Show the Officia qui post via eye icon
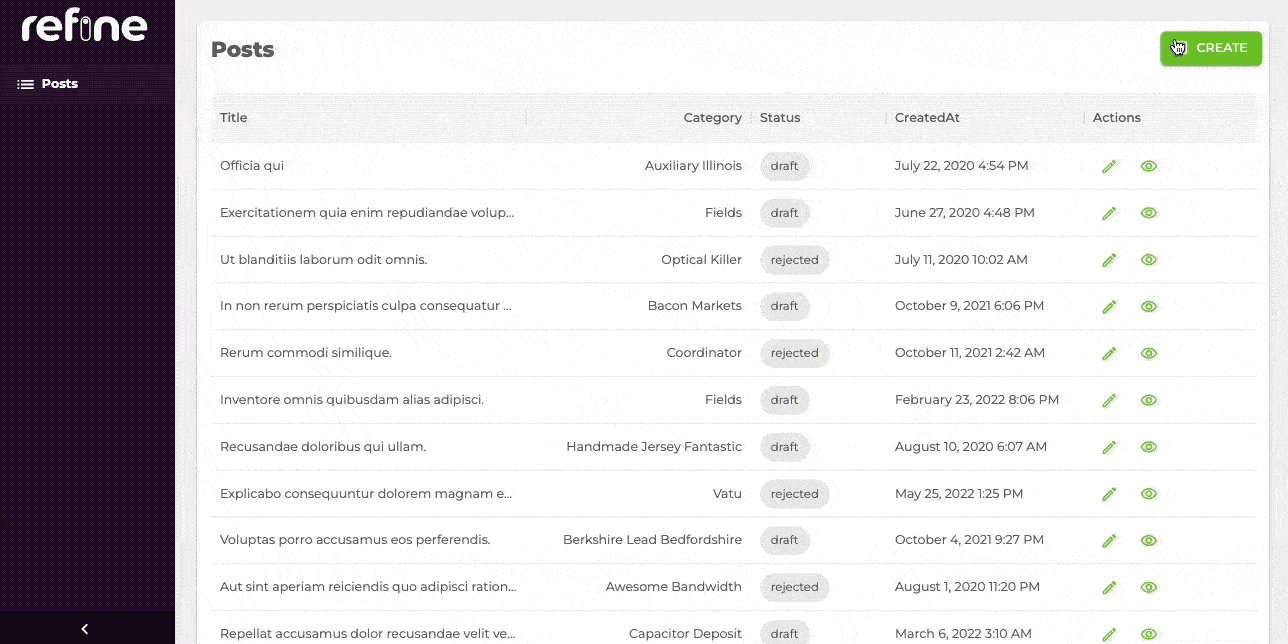The width and height of the screenshot is (1288, 644). tap(1149, 166)
